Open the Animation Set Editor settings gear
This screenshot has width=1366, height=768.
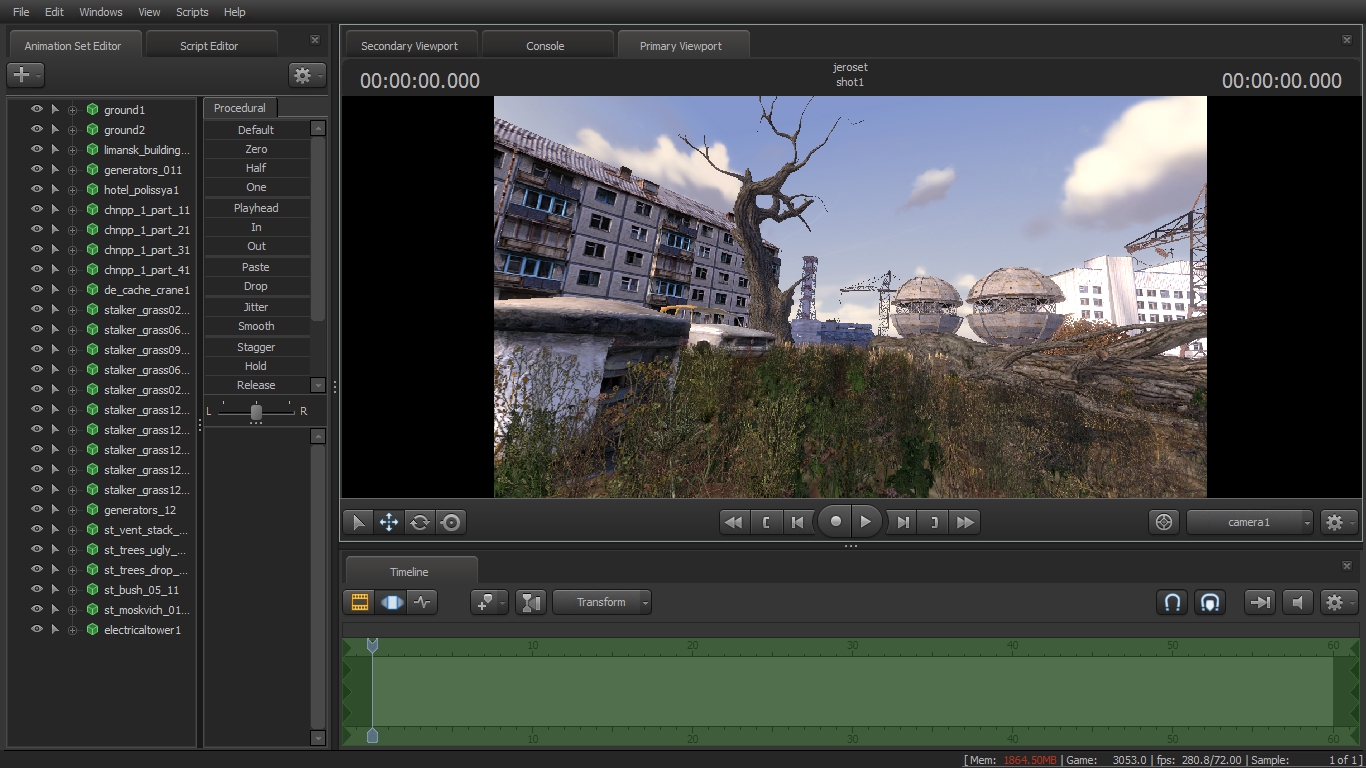click(x=306, y=75)
